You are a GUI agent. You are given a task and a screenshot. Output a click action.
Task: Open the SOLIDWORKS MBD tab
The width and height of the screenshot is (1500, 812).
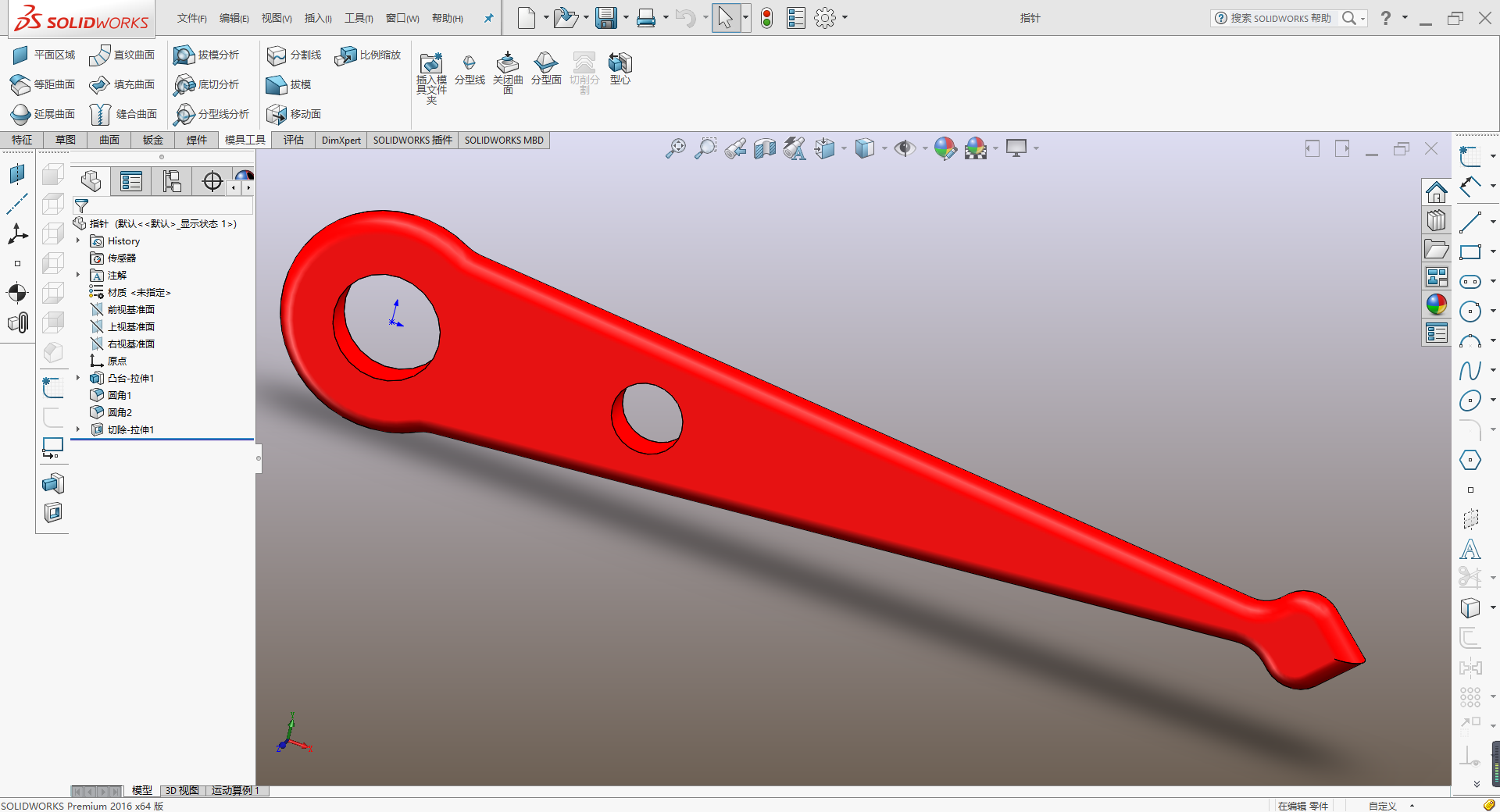pyautogui.click(x=504, y=140)
